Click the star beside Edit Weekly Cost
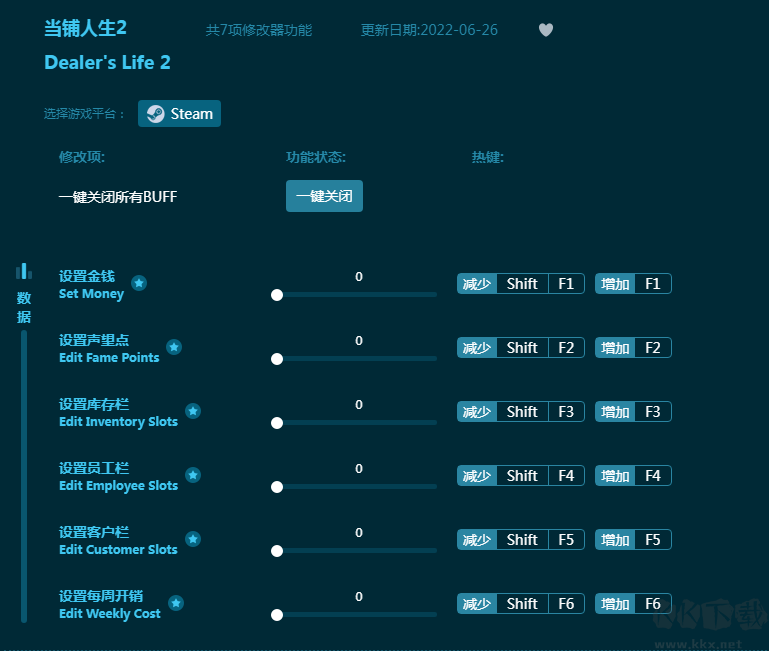The width and height of the screenshot is (769, 651). tap(176, 603)
